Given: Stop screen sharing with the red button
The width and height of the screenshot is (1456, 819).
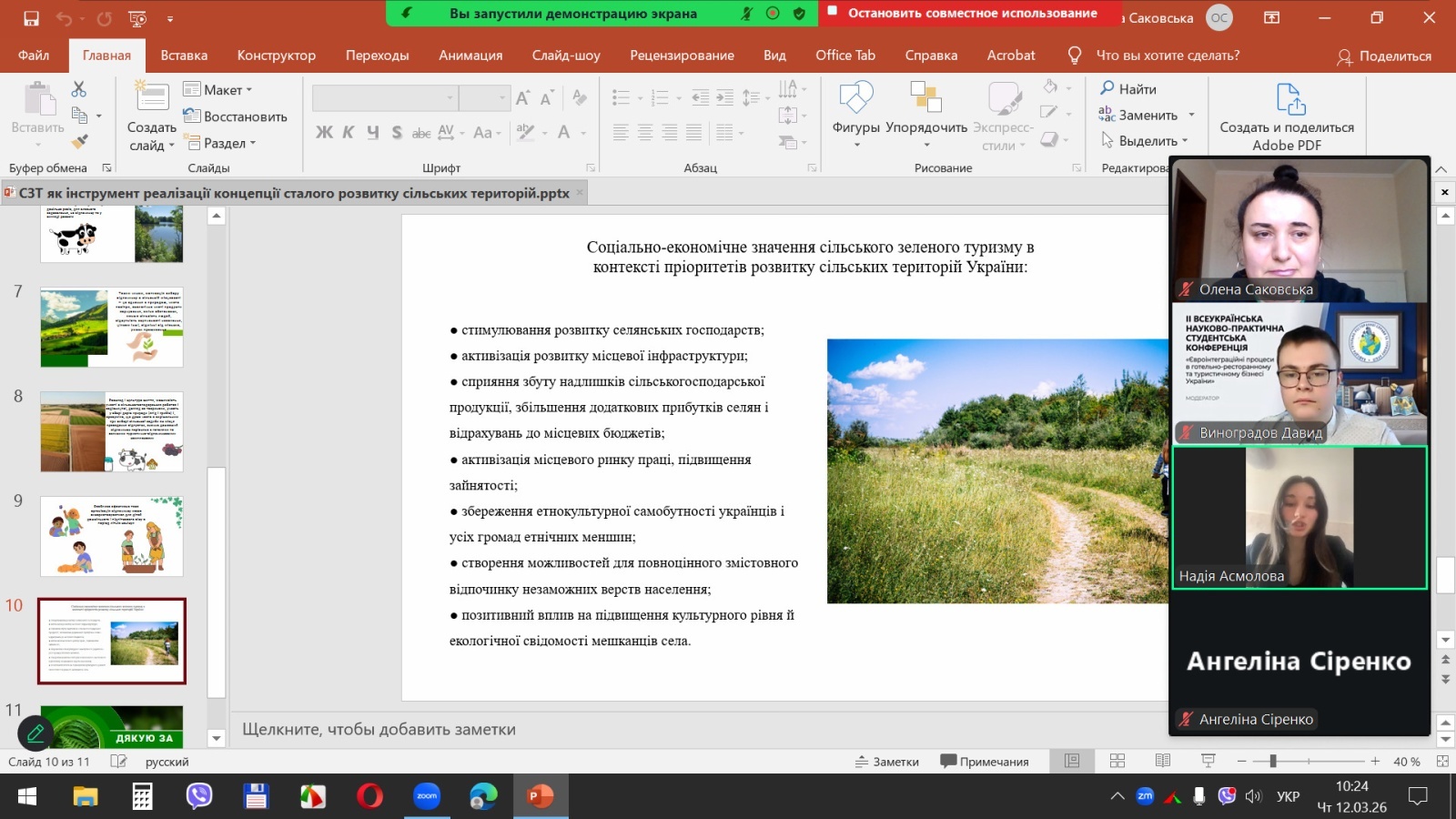Looking at the screenshot, I should (963, 14).
